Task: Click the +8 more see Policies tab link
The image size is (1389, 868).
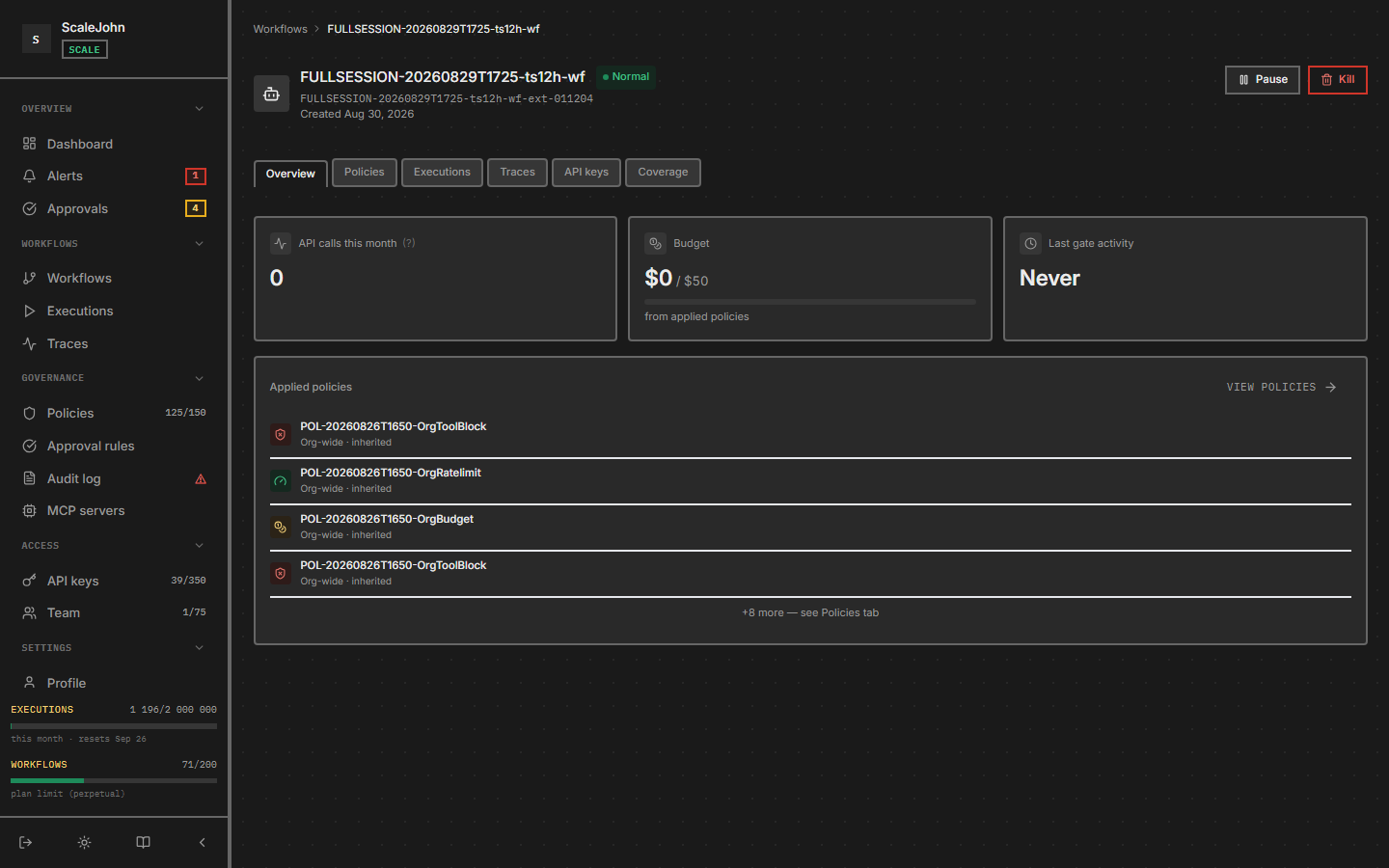Action: 810,612
